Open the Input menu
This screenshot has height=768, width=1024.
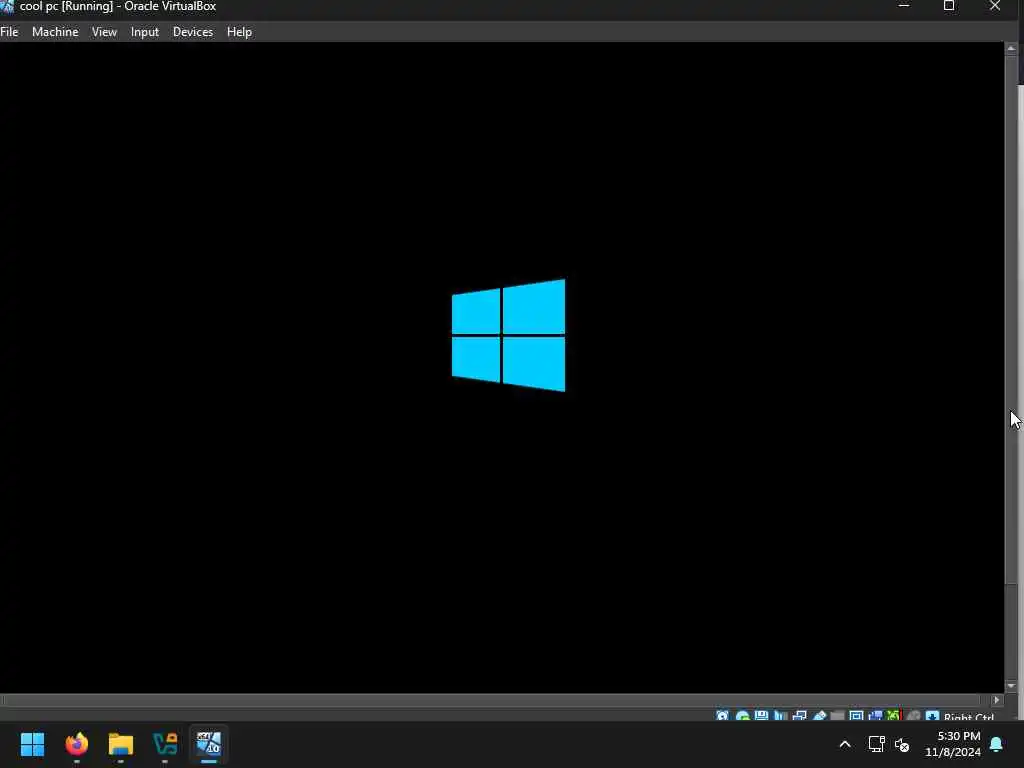click(x=144, y=31)
